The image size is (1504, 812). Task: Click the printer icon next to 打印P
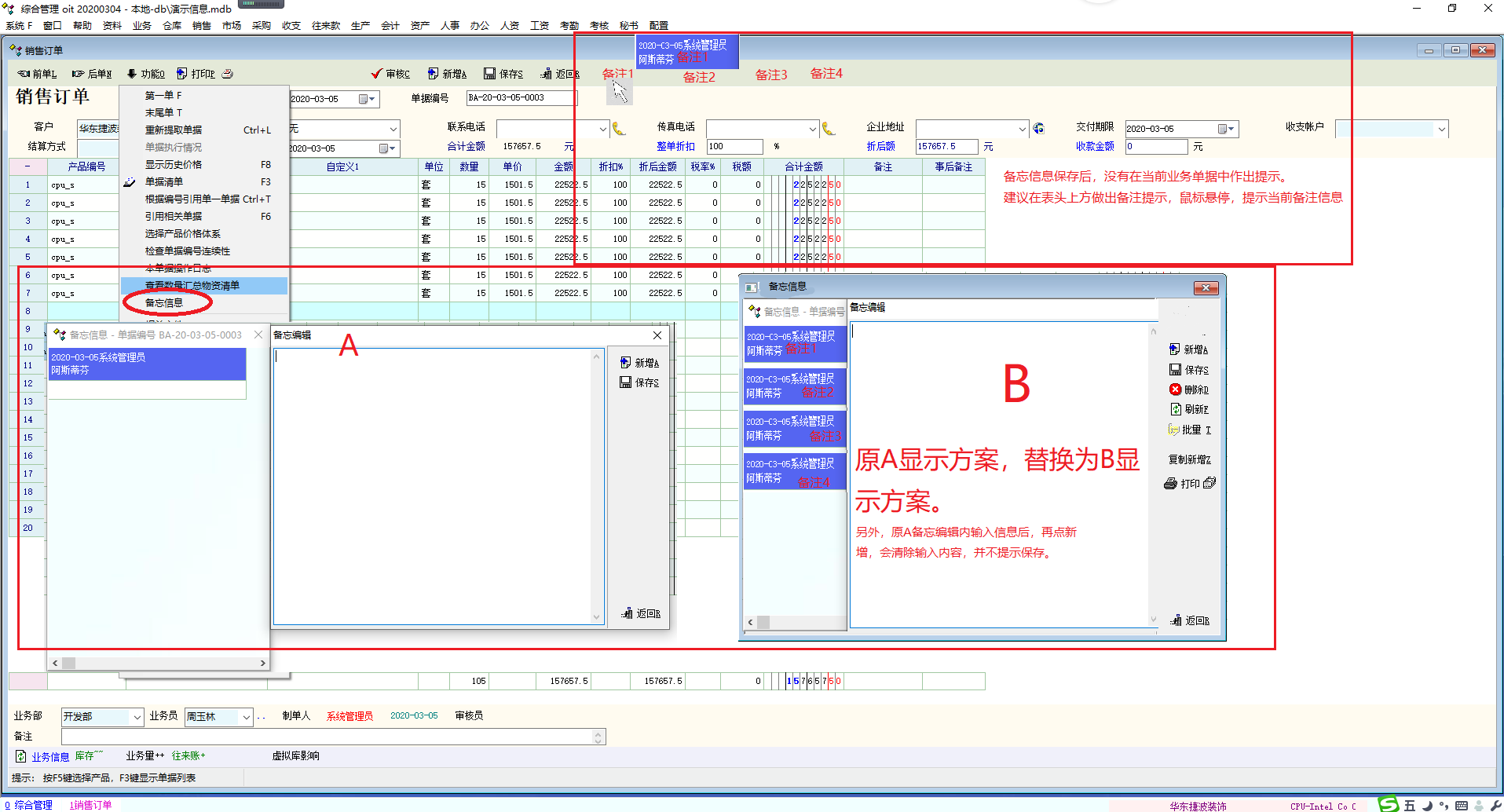(x=228, y=74)
